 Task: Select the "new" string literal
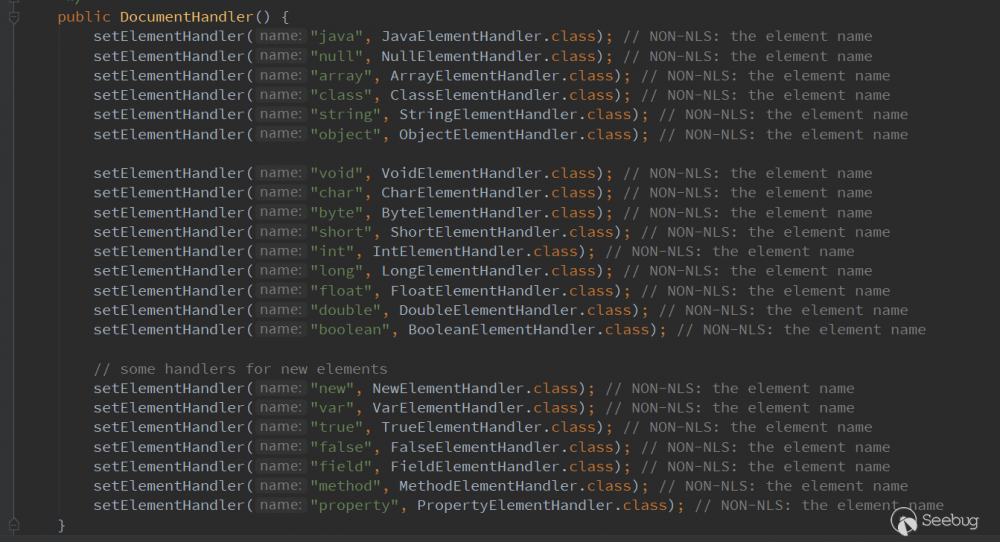pos(332,388)
